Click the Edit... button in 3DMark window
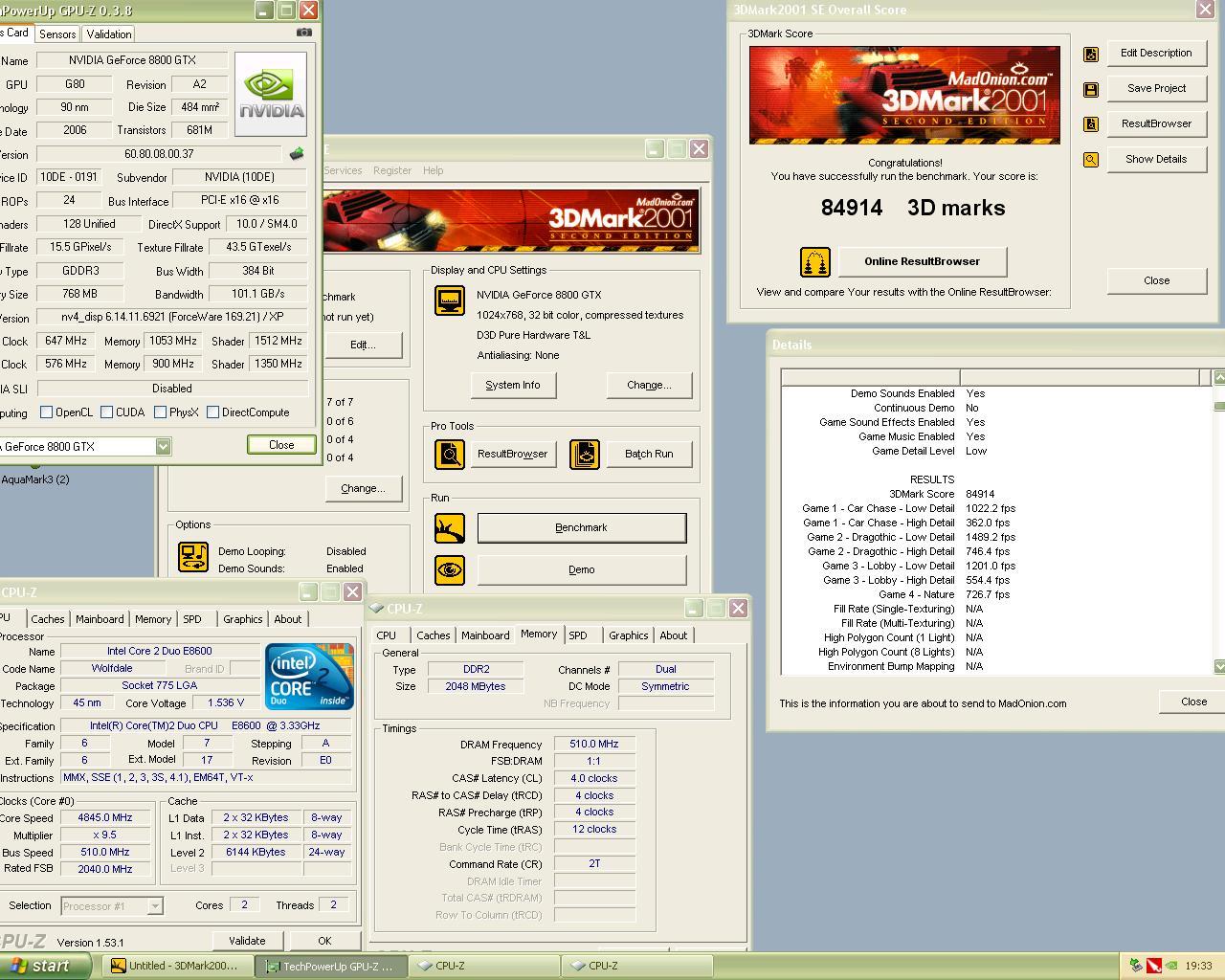 coord(362,345)
